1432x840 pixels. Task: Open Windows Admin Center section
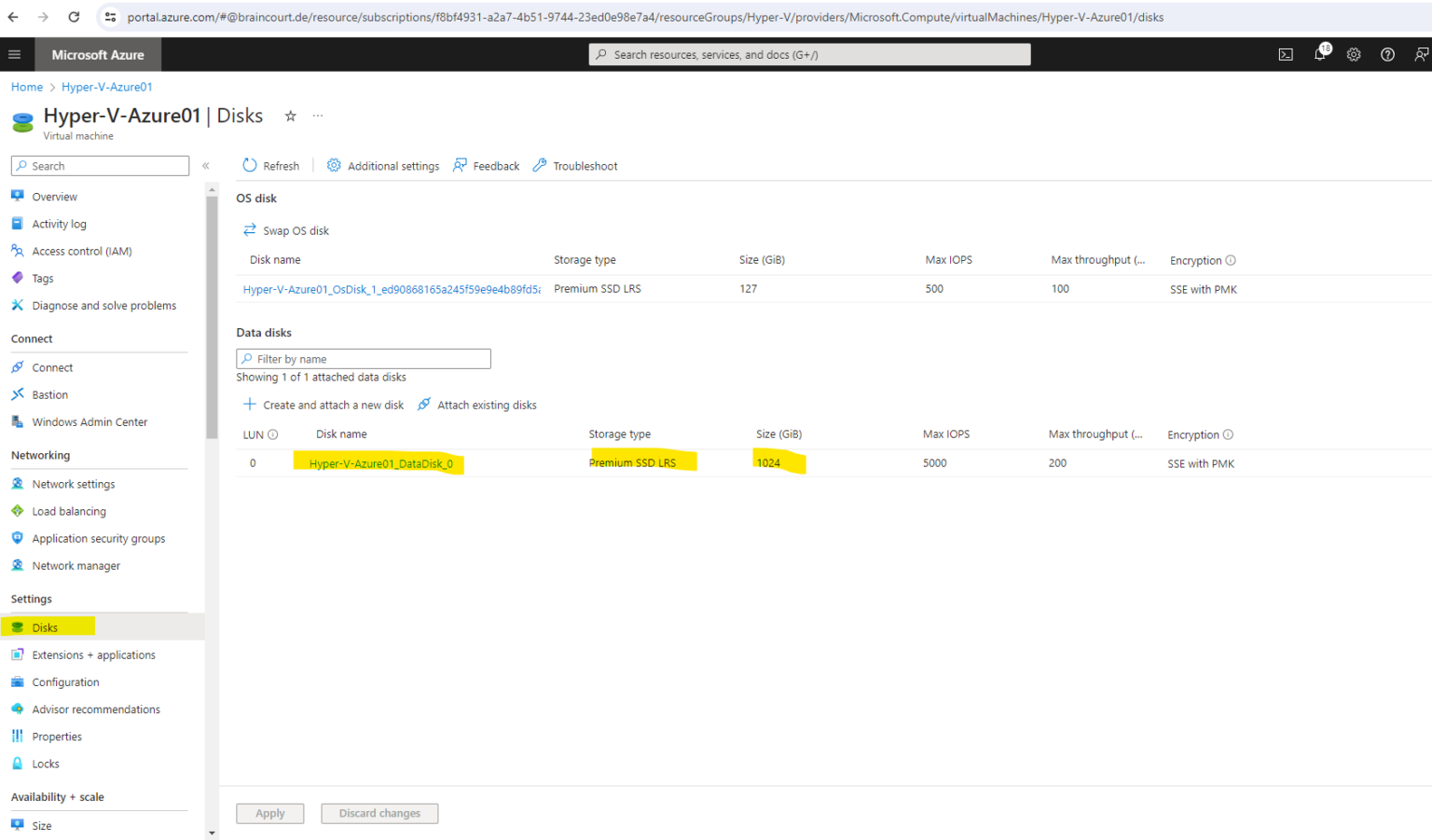coord(89,421)
